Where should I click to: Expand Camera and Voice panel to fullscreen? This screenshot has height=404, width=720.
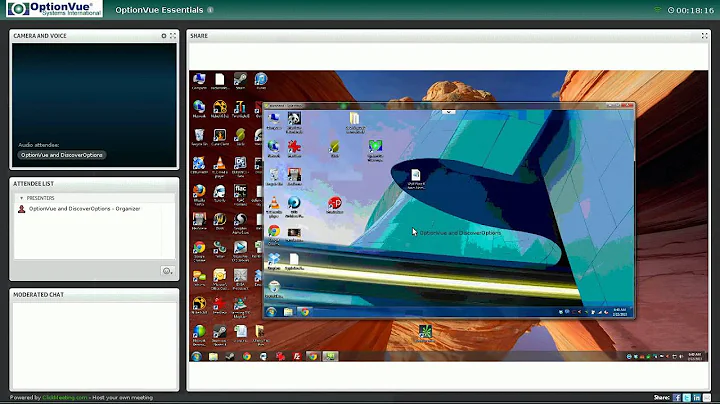click(173, 36)
